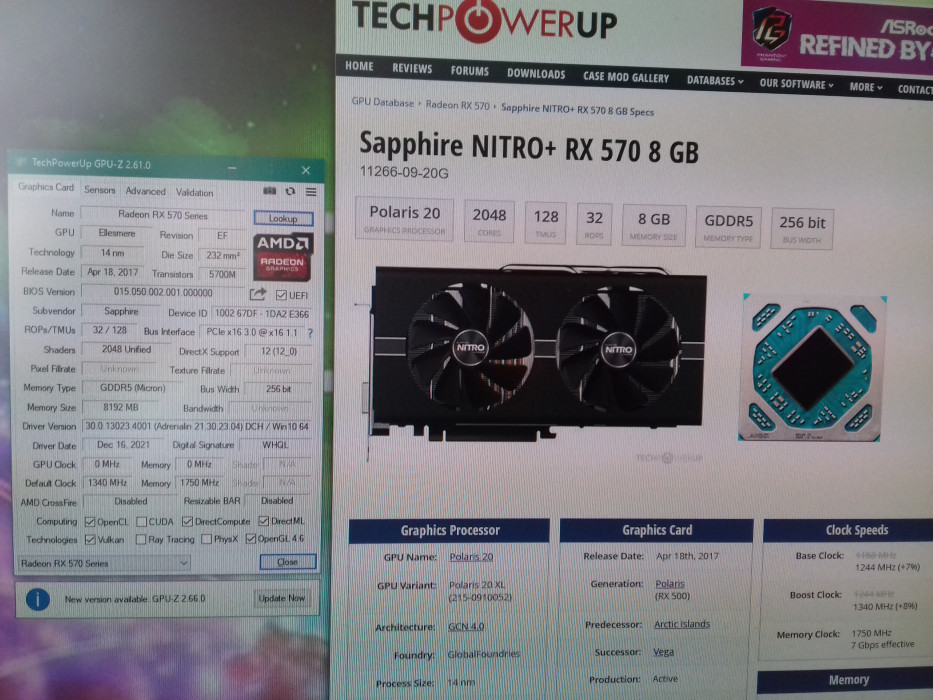
Task: Click the Memory Size field showing 8192 MB
Action: pos(121,407)
